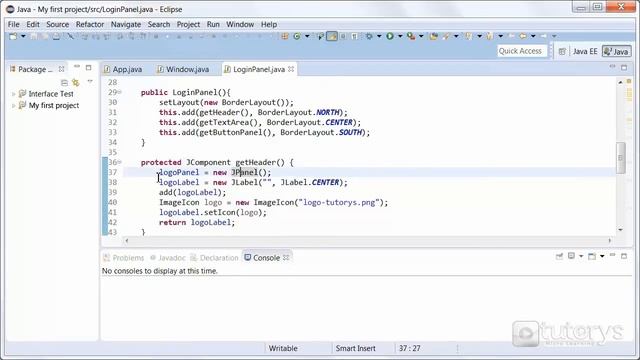Toggle Mark Occurrences highlighted toolbar button
Image resolution: width=640 pixels, height=360 pixels.
pos(332,36)
